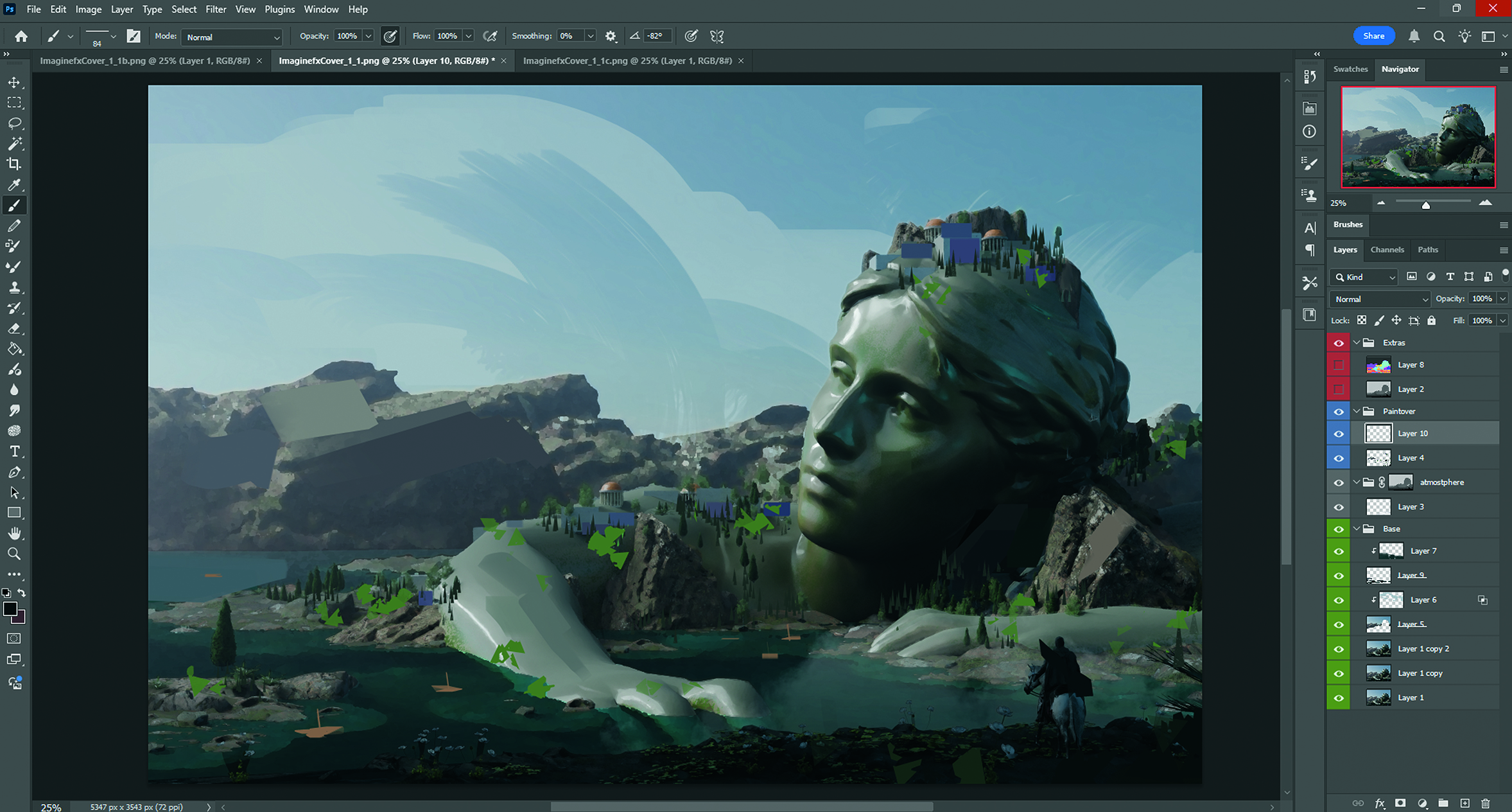This screenshot has height=812, width=1512.
Task: Show the hidden Layer 8
Action: [x=1338, y=364]
